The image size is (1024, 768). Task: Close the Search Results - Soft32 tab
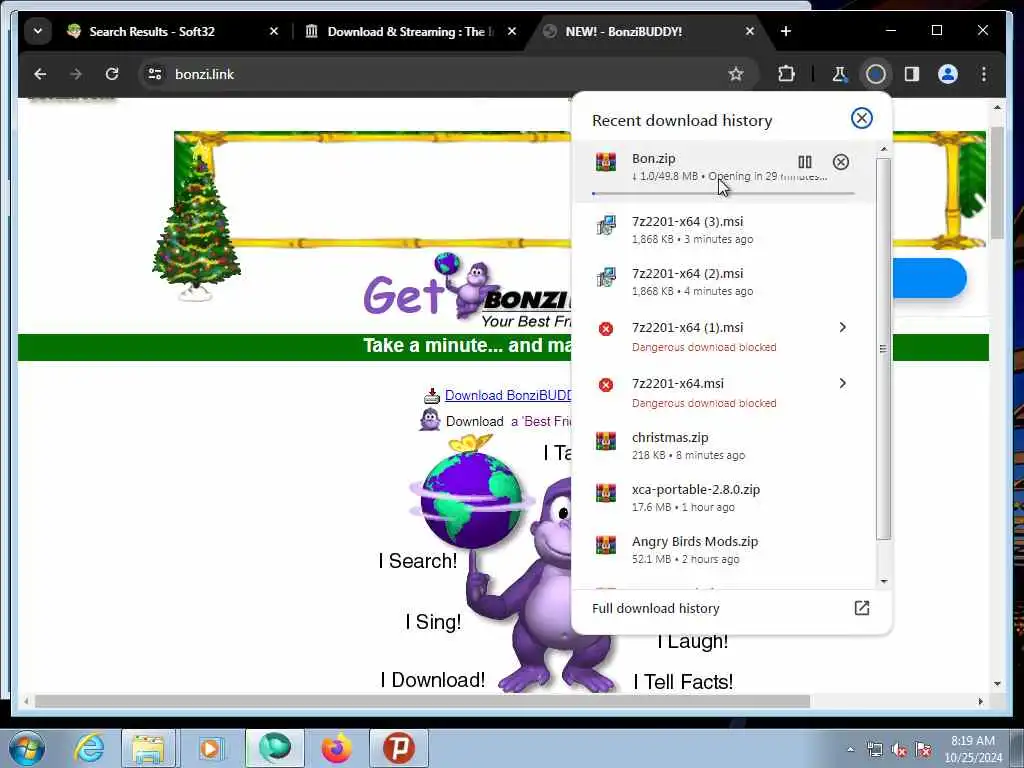pyautogui.click(x=274, y=31)
